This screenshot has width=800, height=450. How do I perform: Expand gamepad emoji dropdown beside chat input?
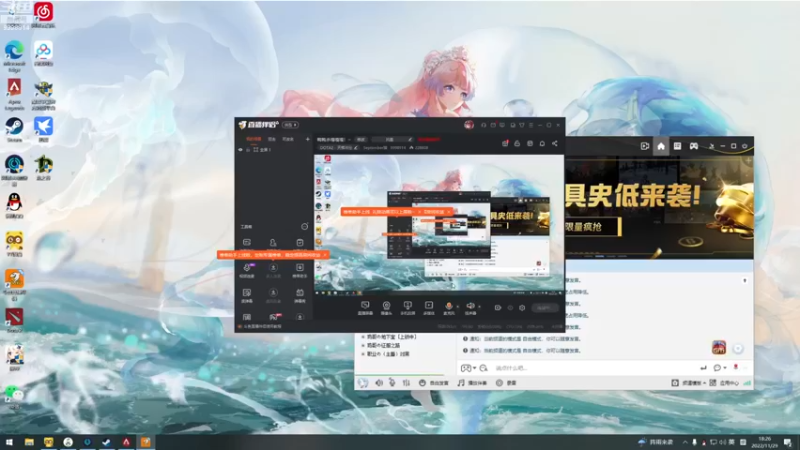474,368
